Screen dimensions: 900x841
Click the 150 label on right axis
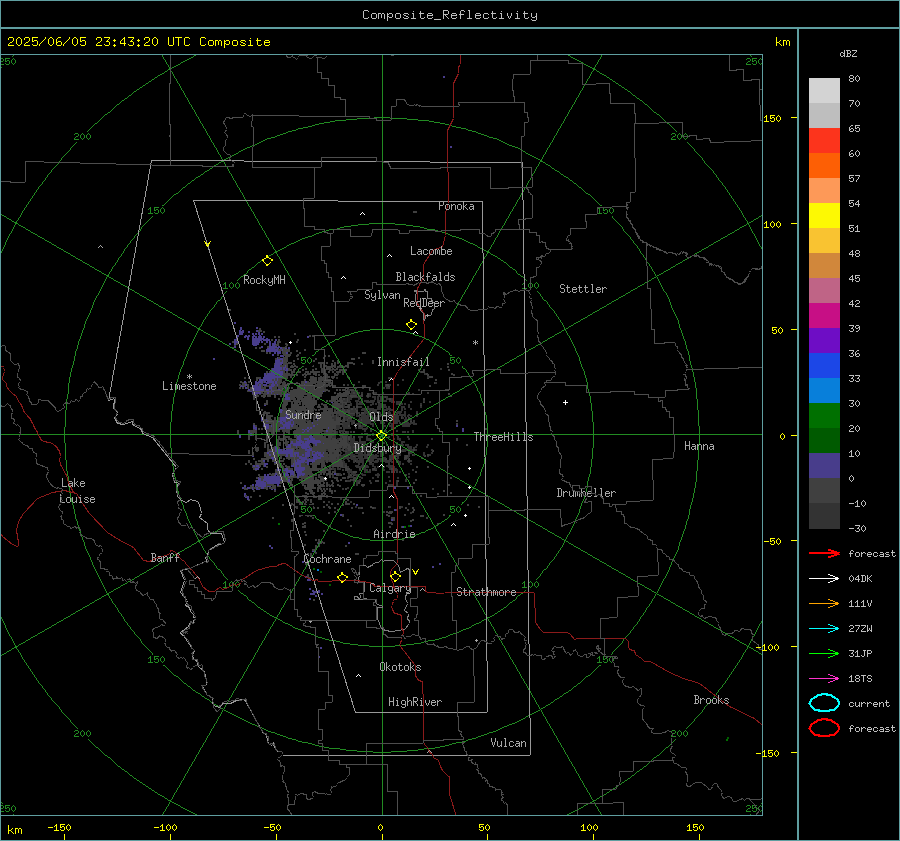[772, 118]
